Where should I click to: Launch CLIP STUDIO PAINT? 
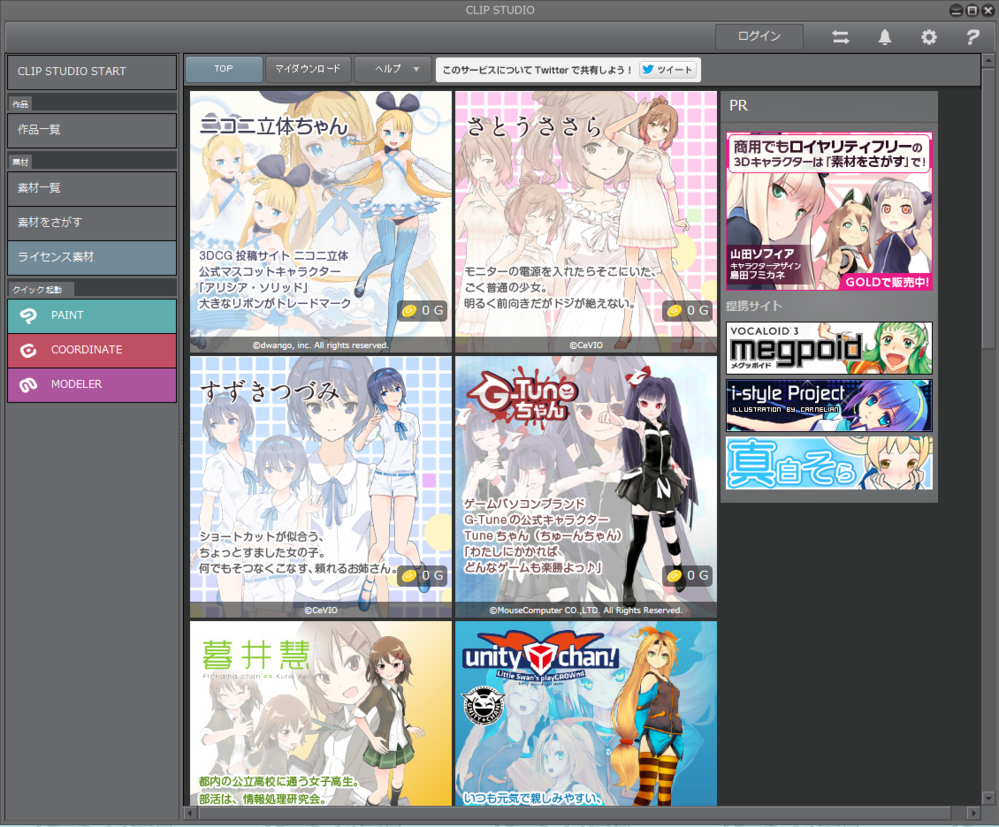click(92, 315)
